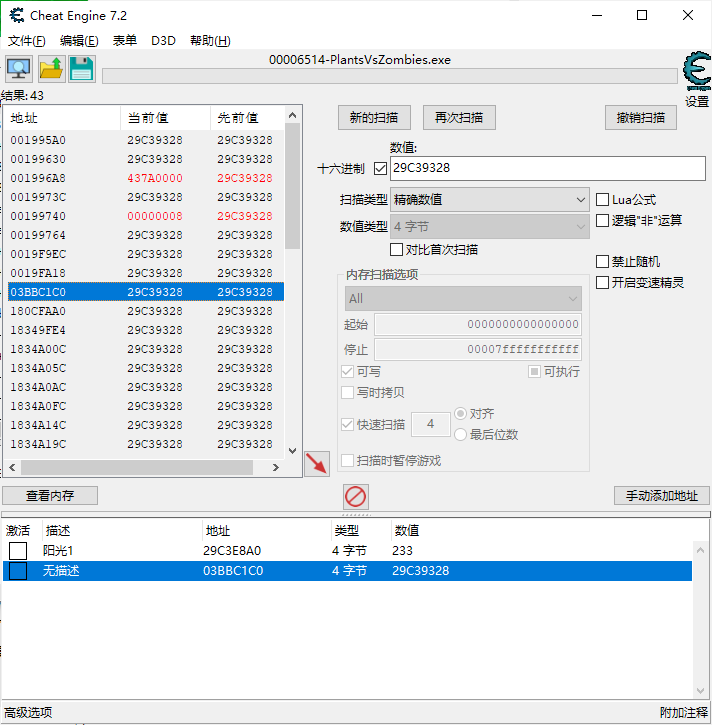
Task: Click the 地址 column header in results
Action: click(x=62, y=118)
